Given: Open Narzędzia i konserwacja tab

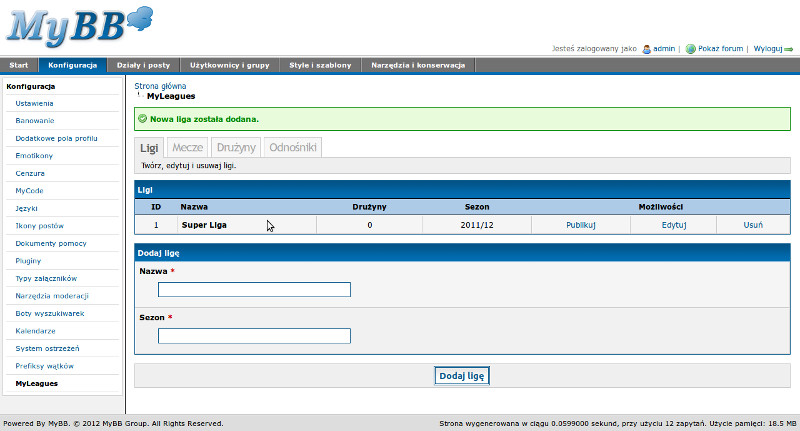Looking at the screenshot, I should pyautogui.click(x=418, y=65).
